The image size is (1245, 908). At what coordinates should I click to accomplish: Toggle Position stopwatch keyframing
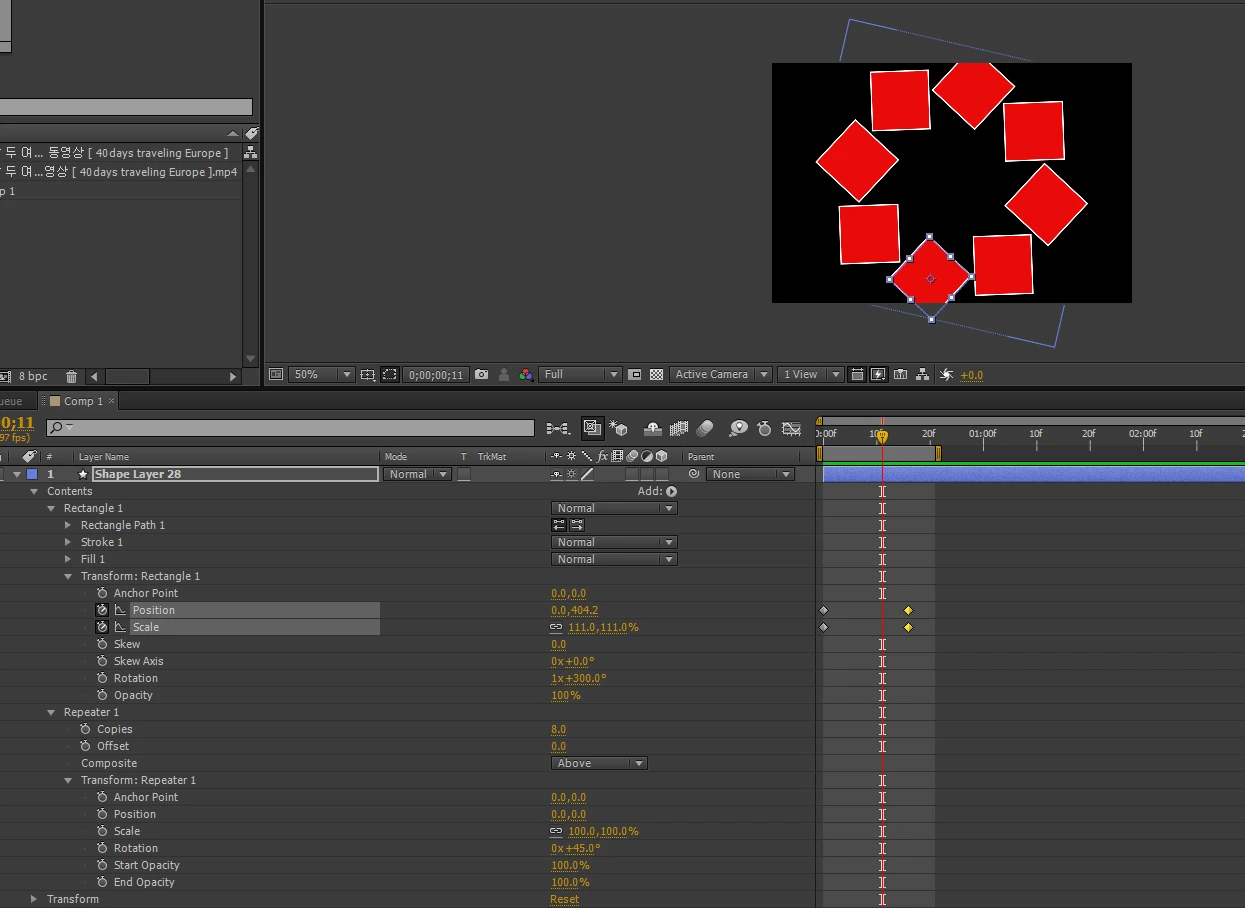point(102,610)
